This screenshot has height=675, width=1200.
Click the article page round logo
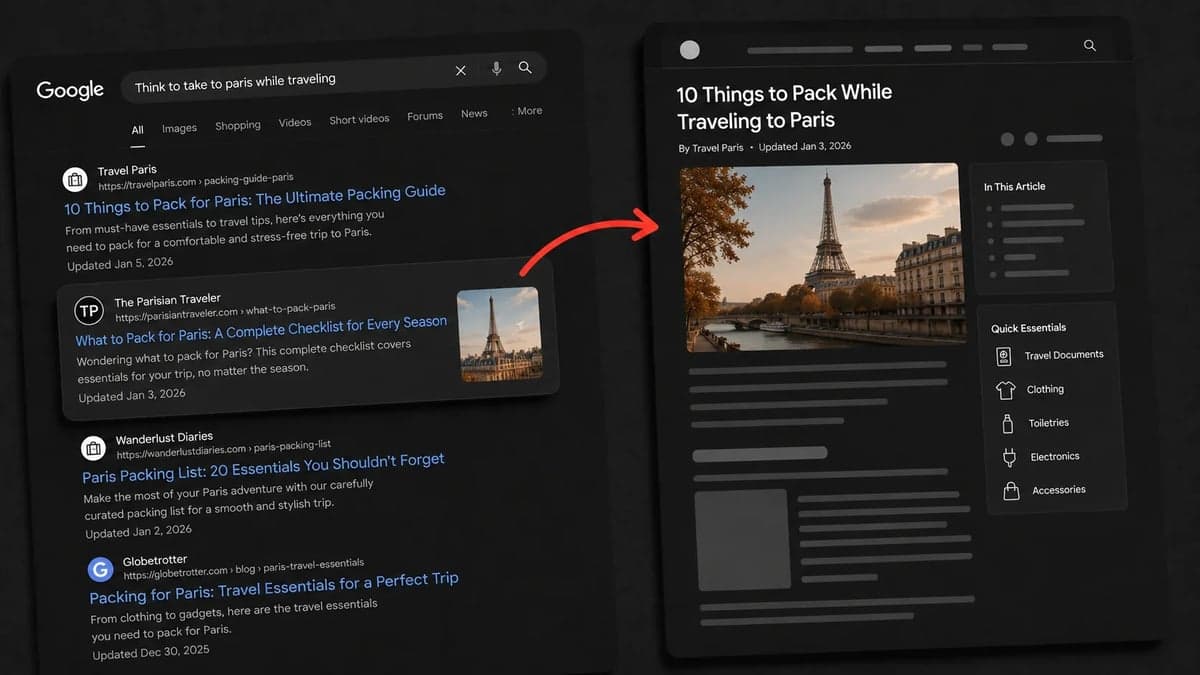tap(689, 50)
